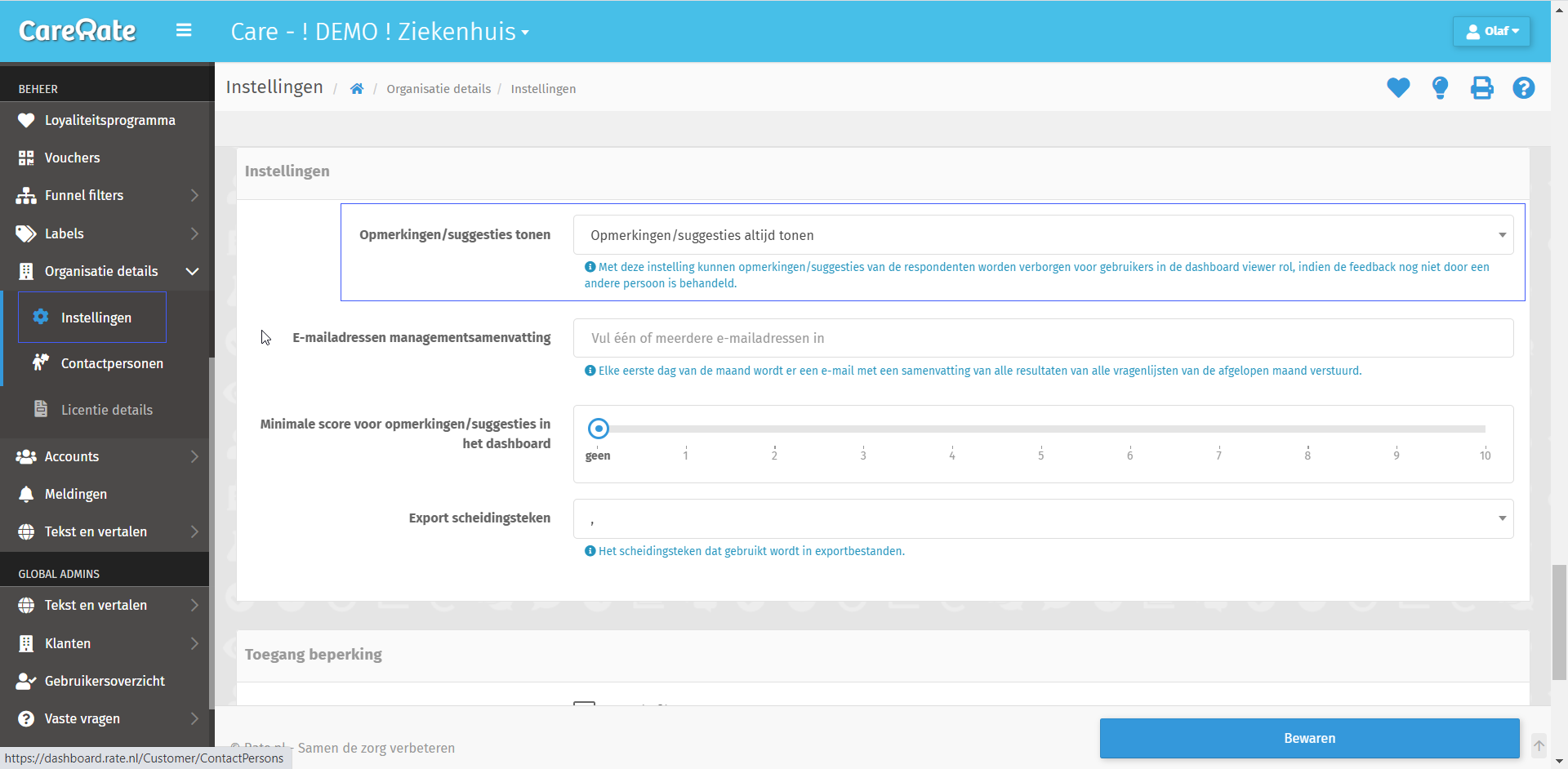This screenshot has height=769, width=1568.
Task: Set minimale score slider to 10
Action: pyautogui.click(x=1485, y=429)
